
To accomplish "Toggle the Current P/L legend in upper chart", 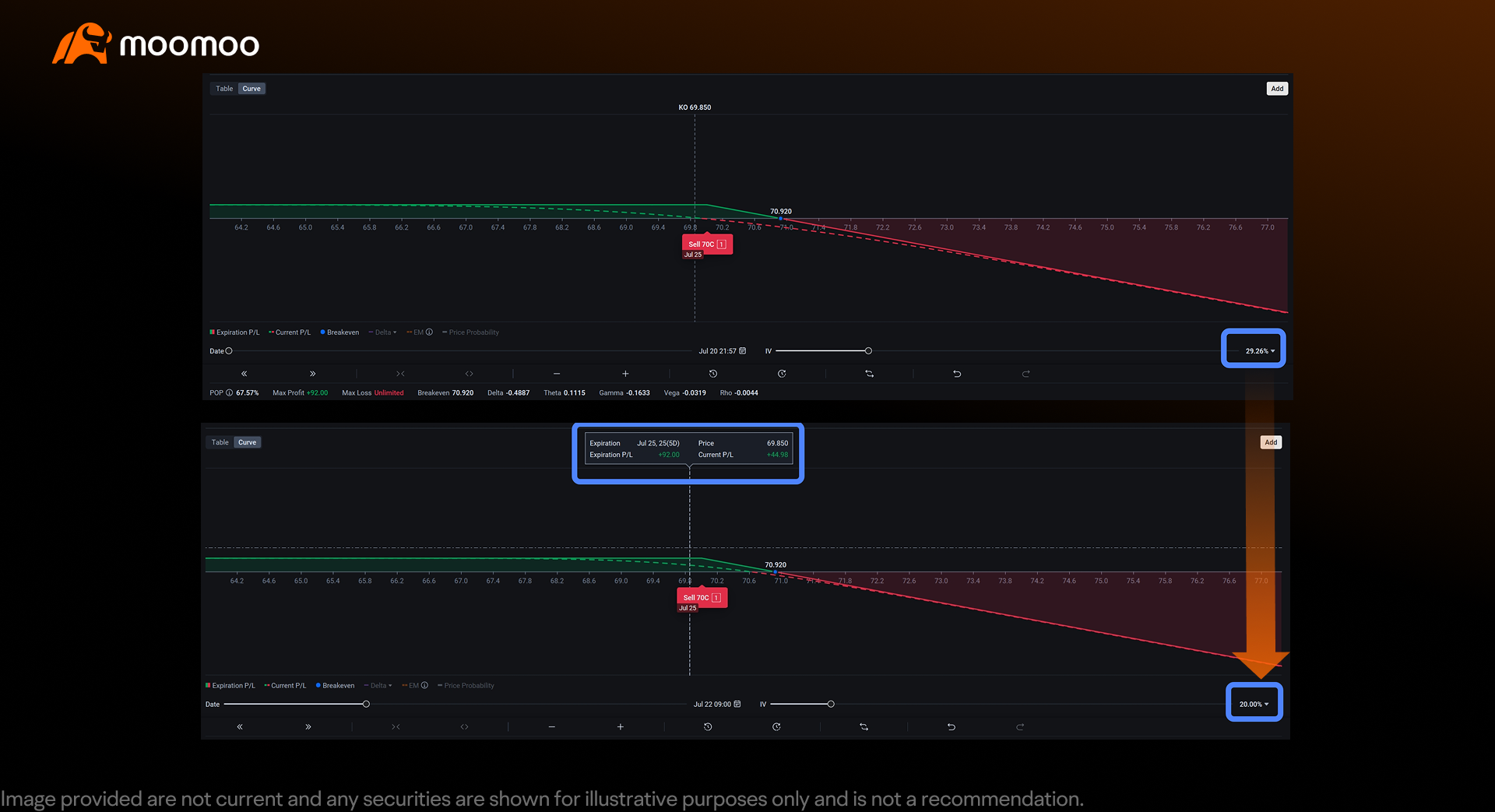I will pyautogui.click(x=290, y=332).
